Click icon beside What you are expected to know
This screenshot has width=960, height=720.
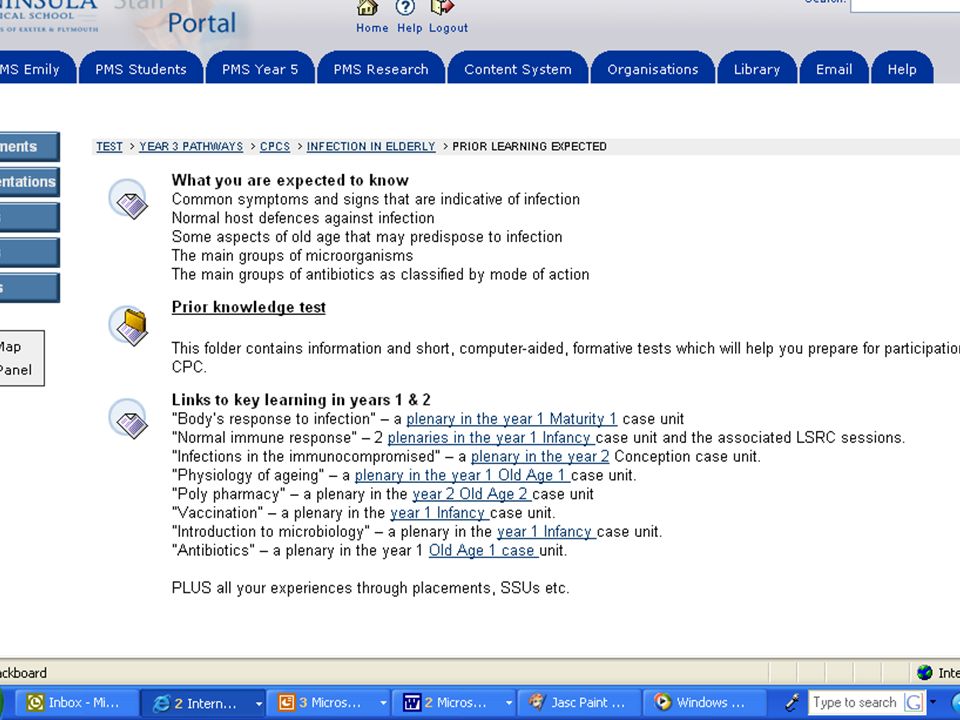(129, 198)
